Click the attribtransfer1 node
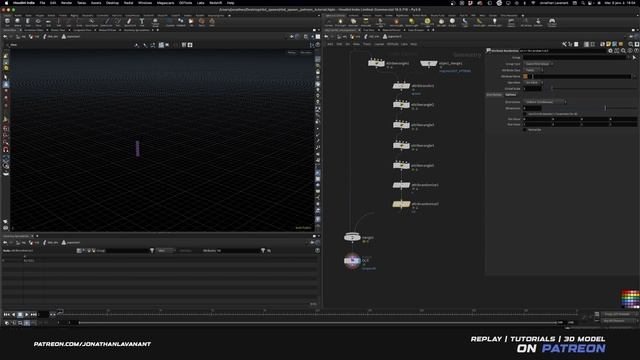 click(x=401, y=86)
